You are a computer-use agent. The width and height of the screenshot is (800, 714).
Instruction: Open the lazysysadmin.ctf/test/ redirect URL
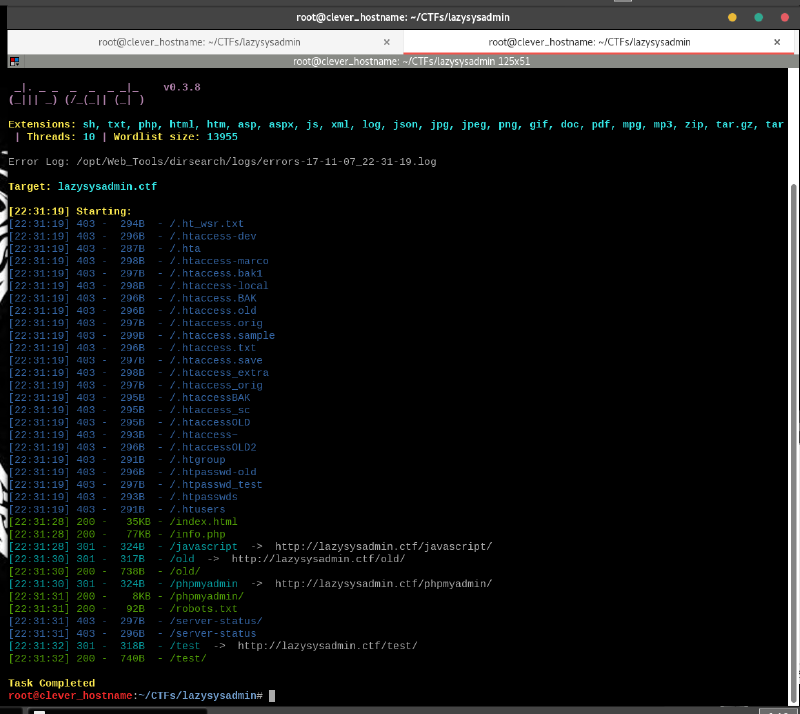[x=326, y=646]
